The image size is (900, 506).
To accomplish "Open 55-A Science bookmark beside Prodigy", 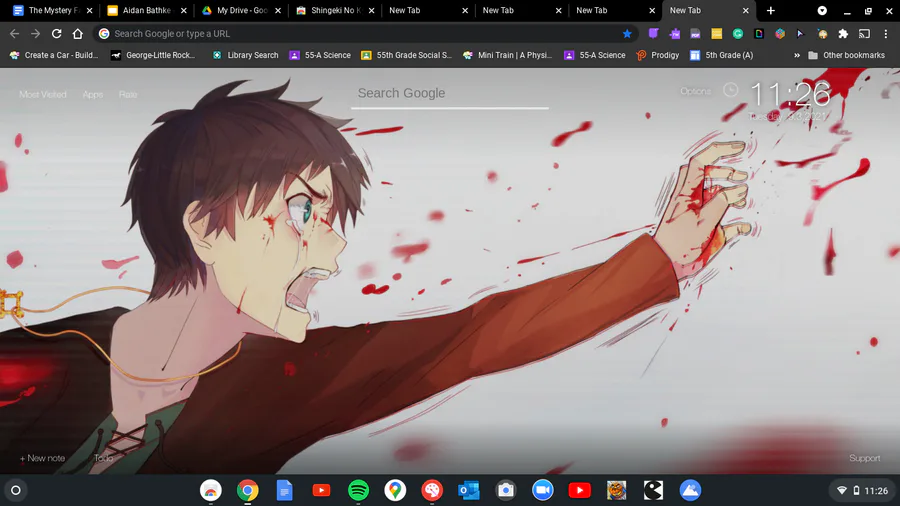I will pos(595,55).
